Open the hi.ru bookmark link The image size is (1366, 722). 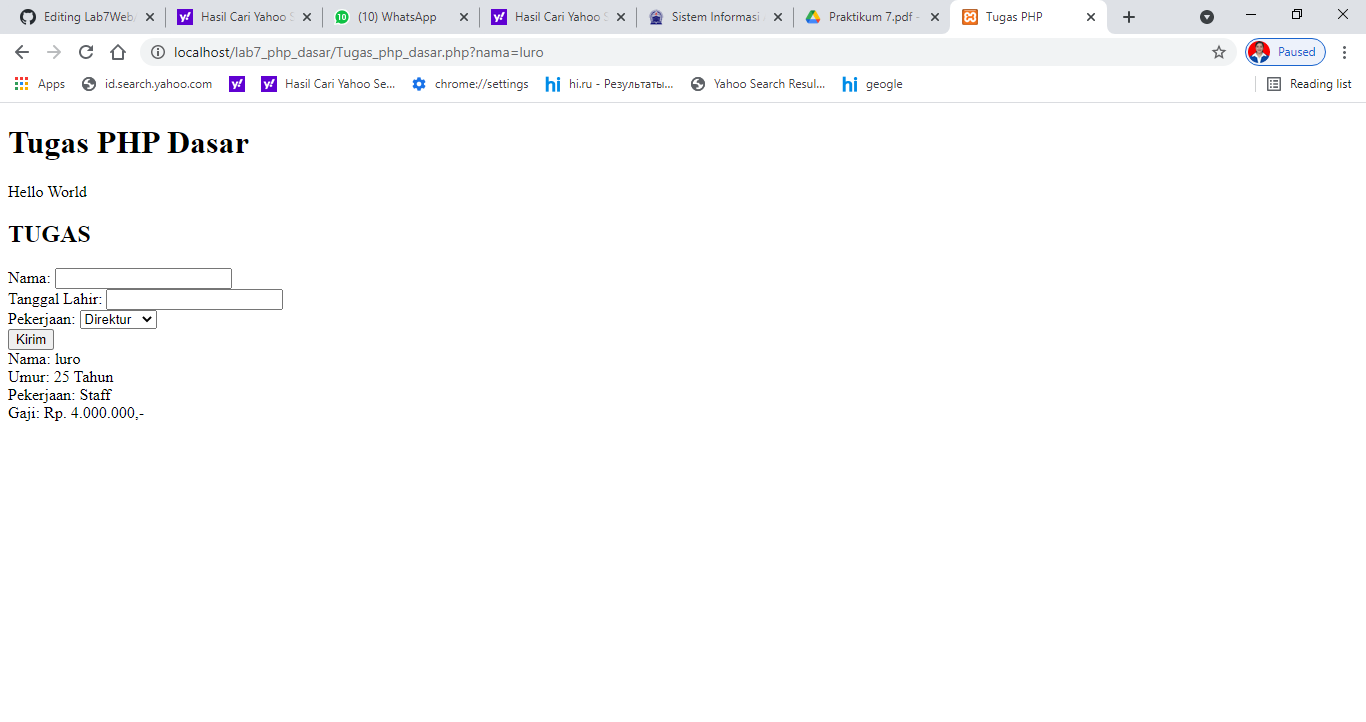click(x=608, y=84)
